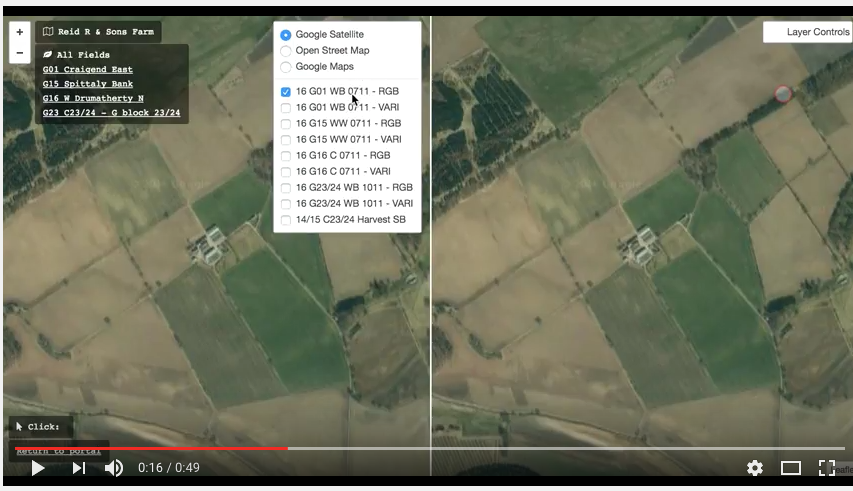This screenshot has width=853, height=491.
Task: Select the Google Satellite base layer
Action: point(286,35)
